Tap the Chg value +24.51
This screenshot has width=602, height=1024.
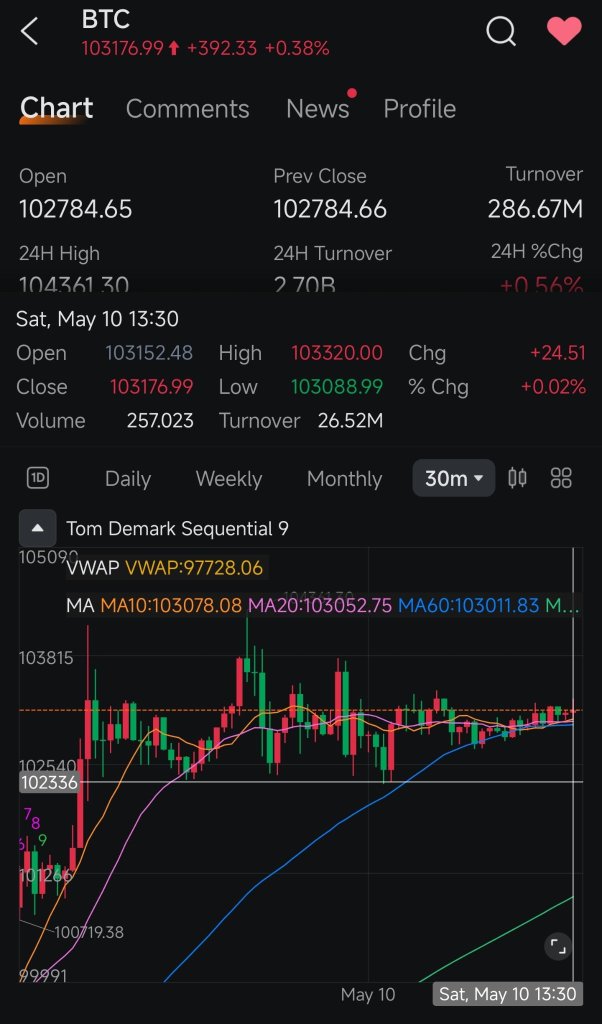click(x=558, y=353)
